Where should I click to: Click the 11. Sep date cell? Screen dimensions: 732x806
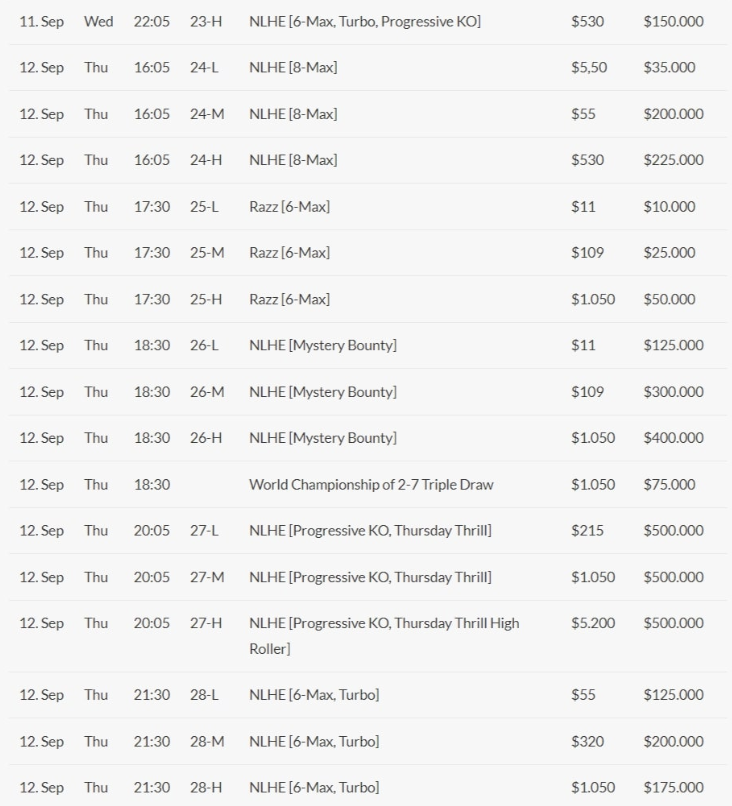[41, 21]
